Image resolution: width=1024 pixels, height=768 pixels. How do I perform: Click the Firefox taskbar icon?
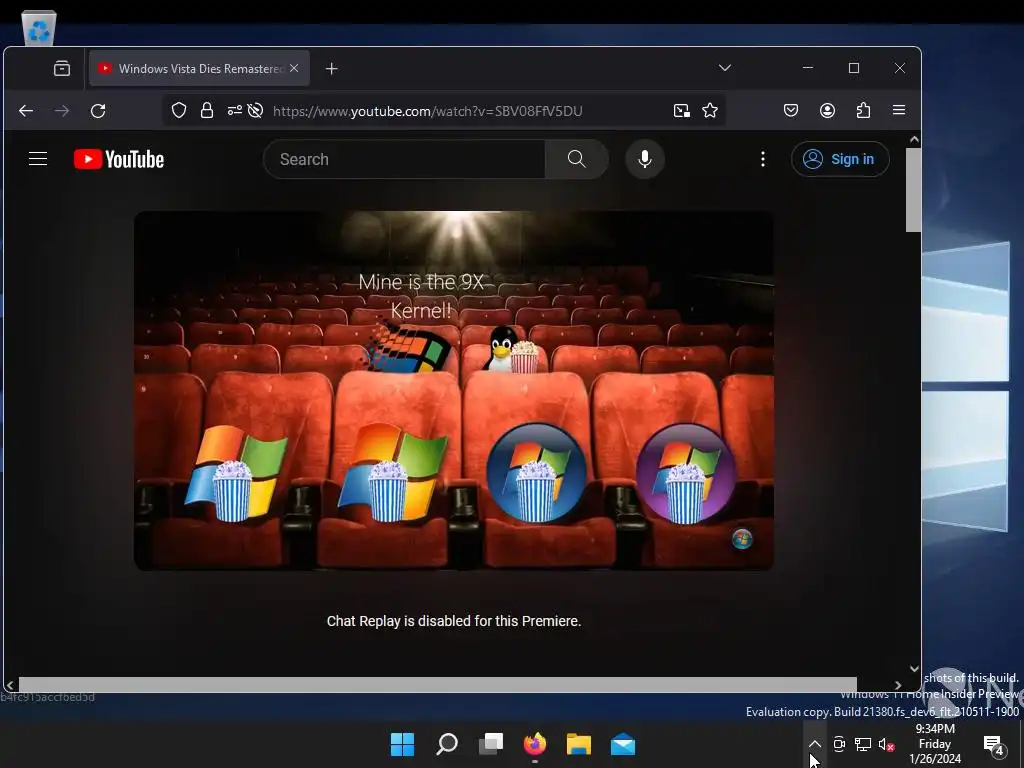535,744
